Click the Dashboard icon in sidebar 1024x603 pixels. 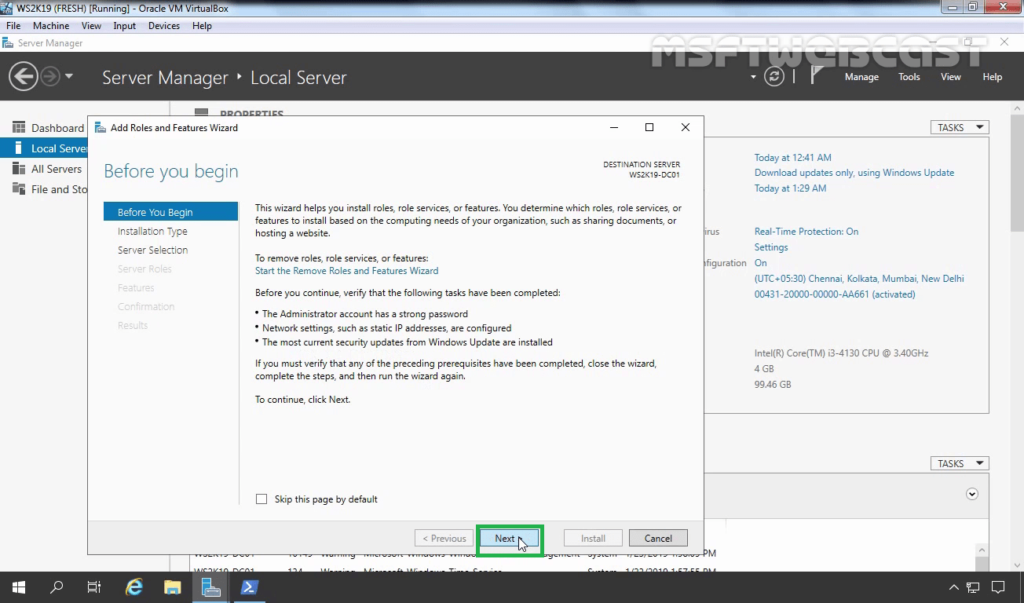18,127
